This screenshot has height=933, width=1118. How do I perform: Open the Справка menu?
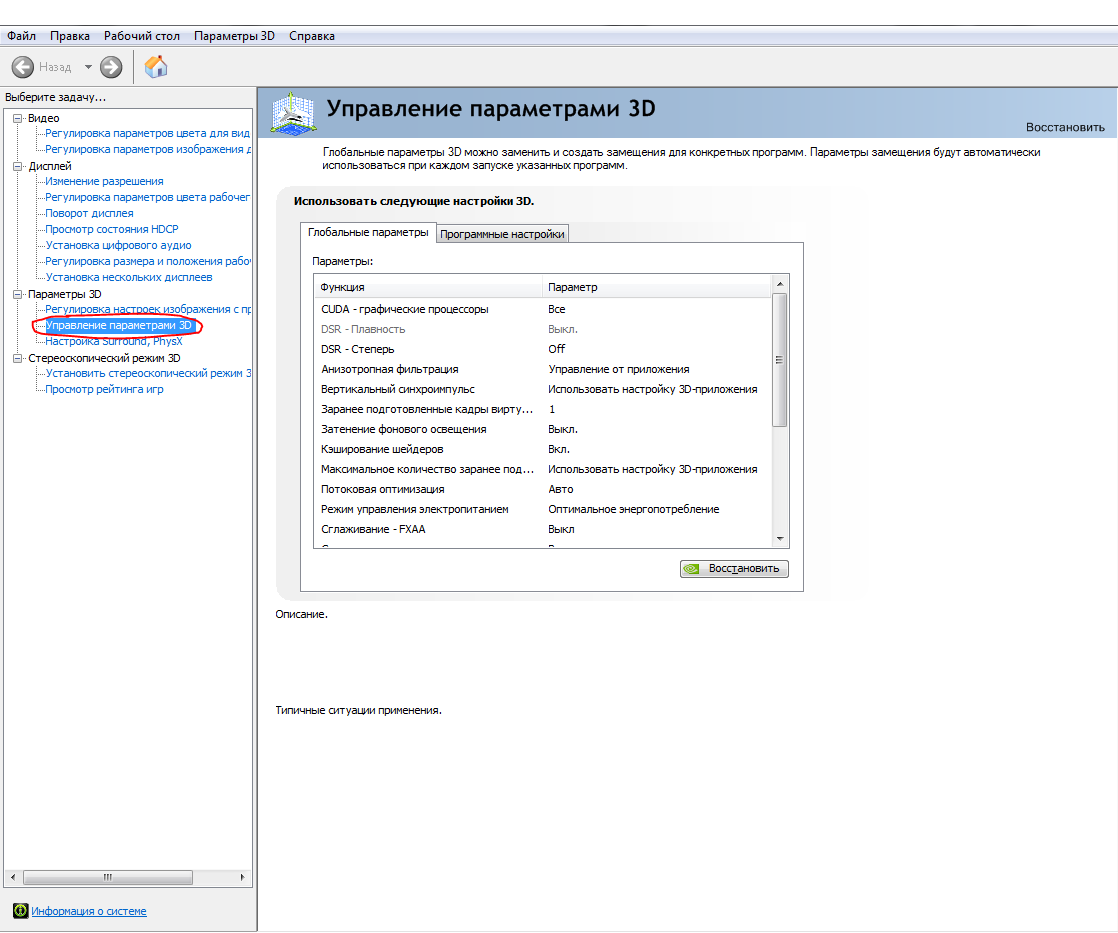(x=312, y=36)
